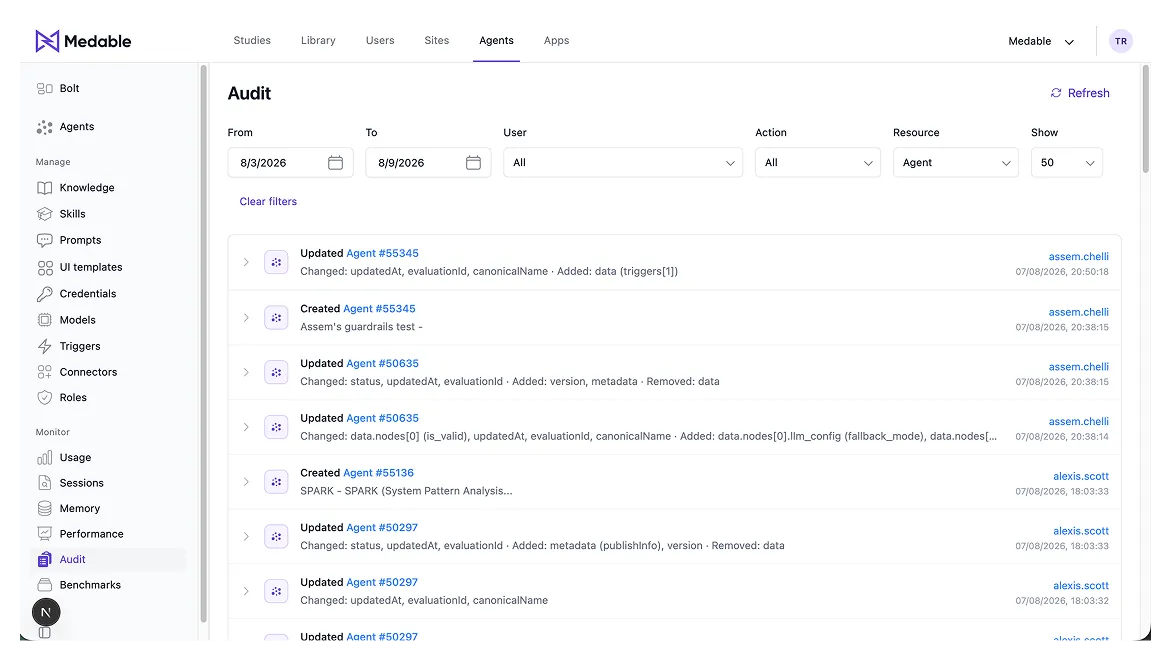
Task: Switch to the Library tab
Action: point(318,40)
